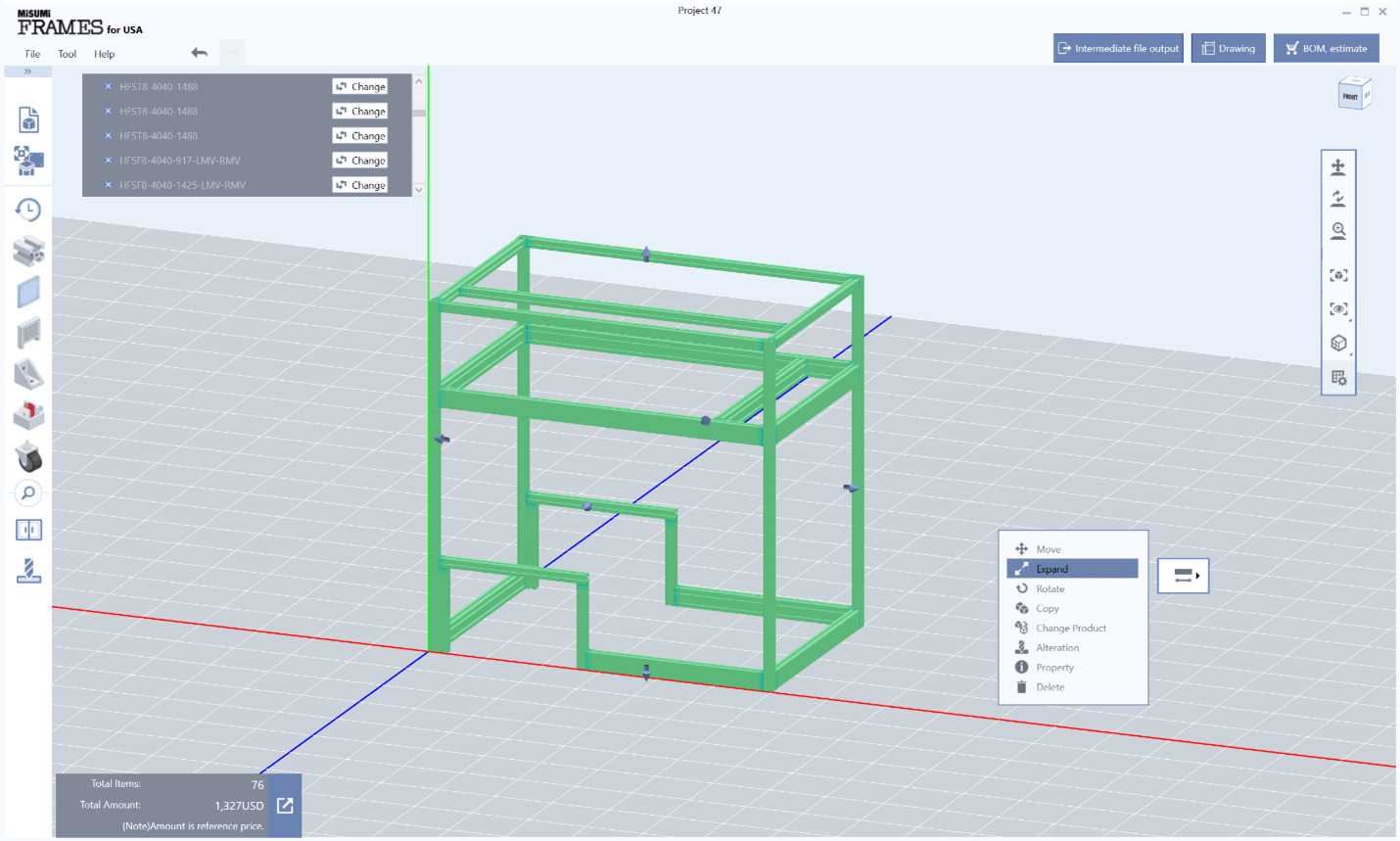Activate the orbit rotate view tool
Viewport: 1400px width, 841px height.
click(x=1338, y=199)
